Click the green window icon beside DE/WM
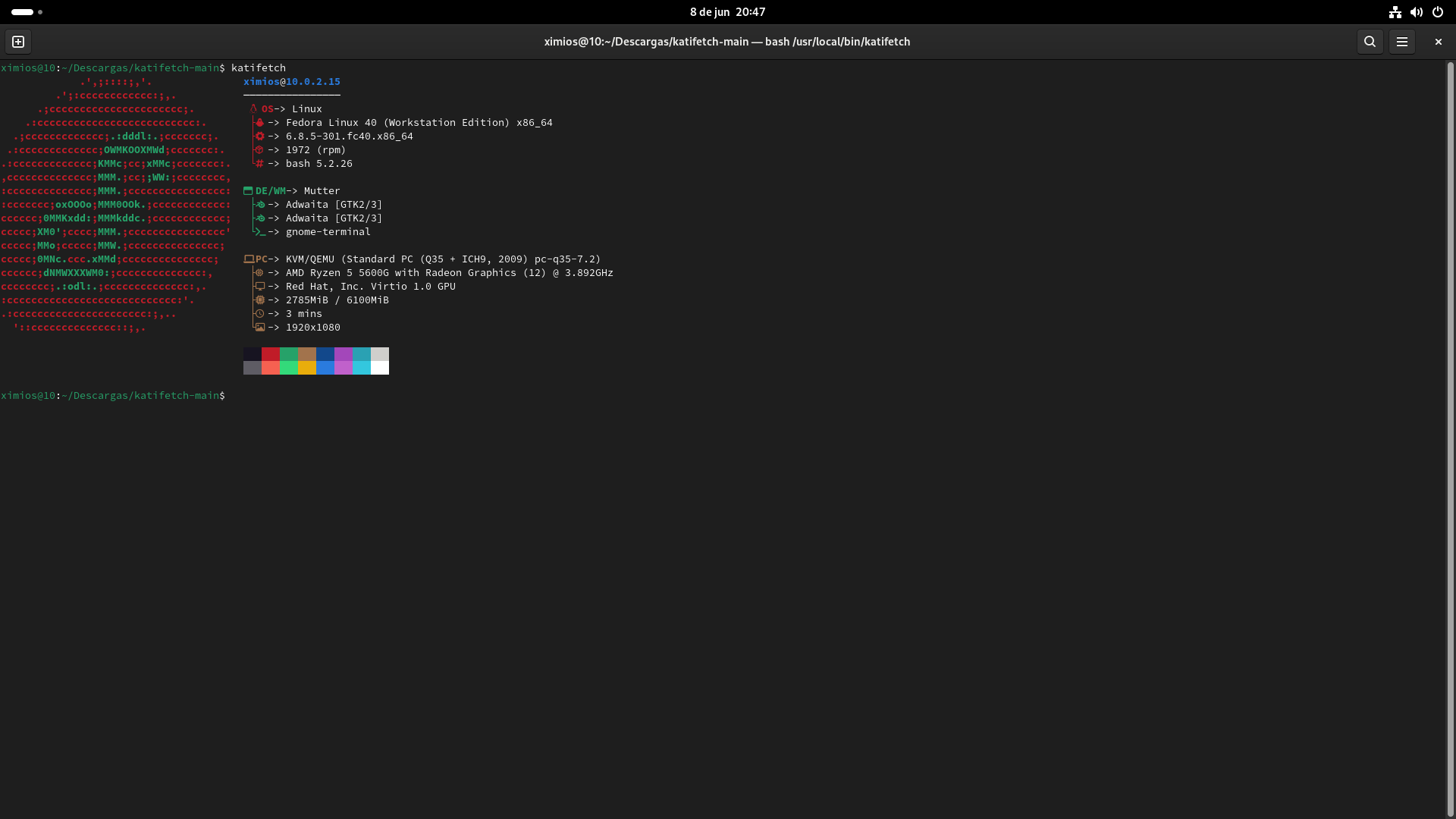Screen dimensions: 1456x819 [248, 191]
